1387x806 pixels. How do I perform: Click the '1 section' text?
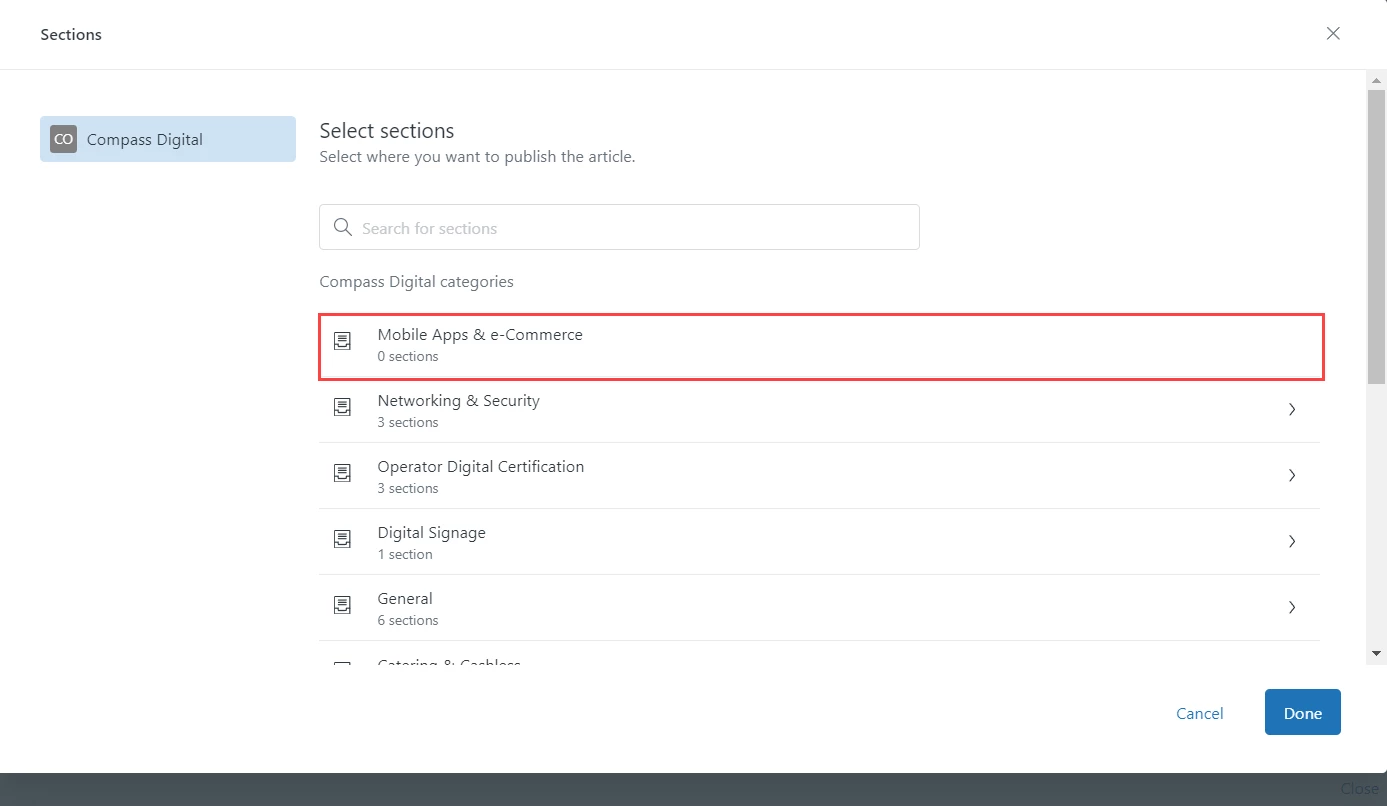405,554
